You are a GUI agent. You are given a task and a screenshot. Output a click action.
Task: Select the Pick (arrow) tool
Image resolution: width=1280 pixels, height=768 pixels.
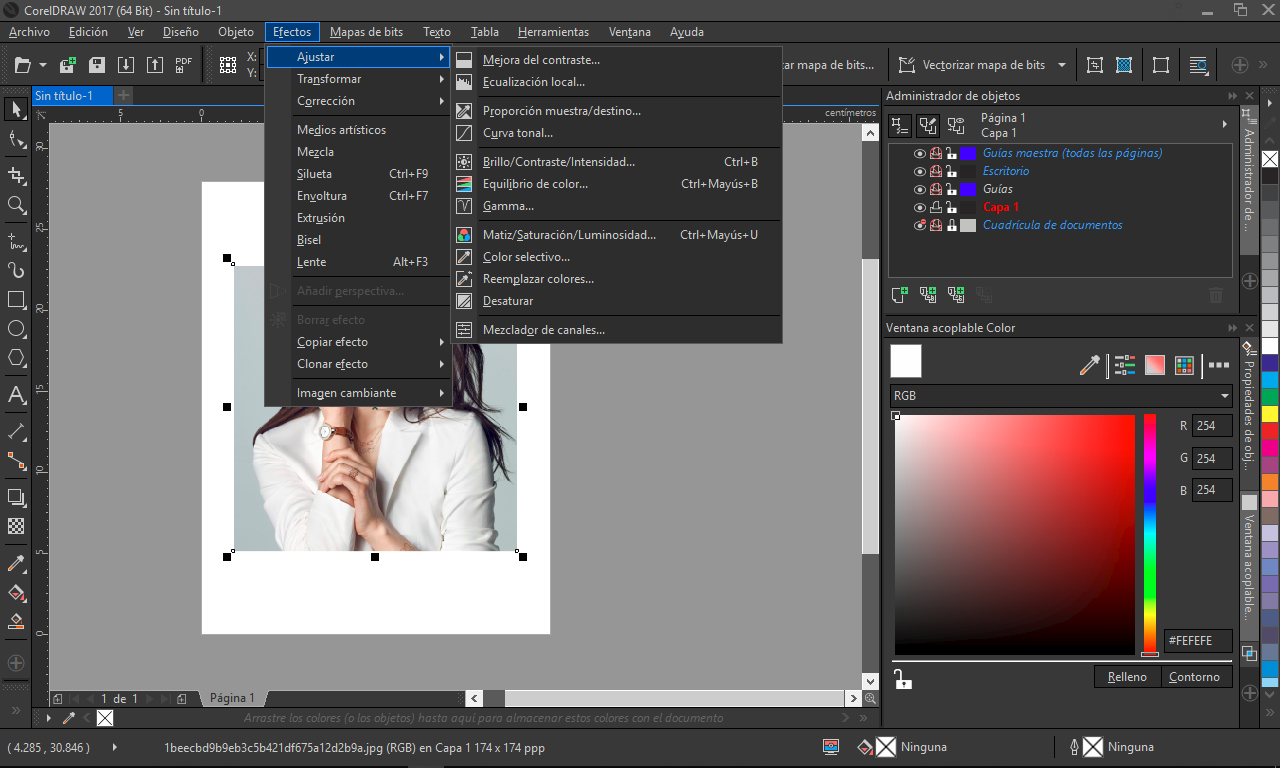point(16,109)
